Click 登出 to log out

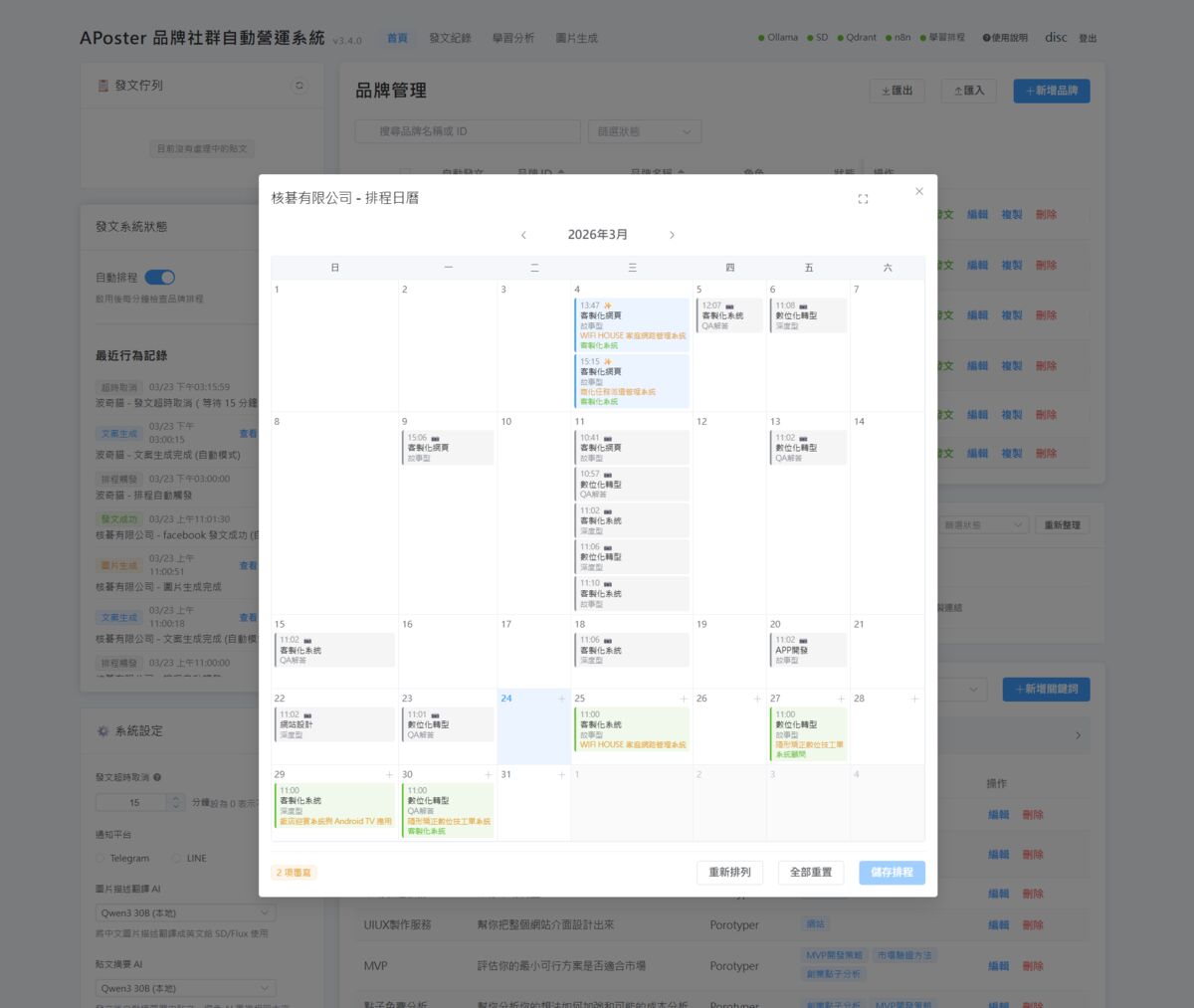click(1088, 39)
